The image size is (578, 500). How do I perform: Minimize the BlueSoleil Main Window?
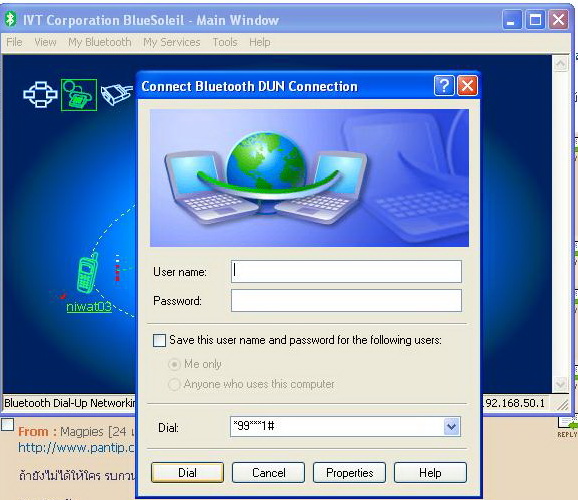pos(512,20)
